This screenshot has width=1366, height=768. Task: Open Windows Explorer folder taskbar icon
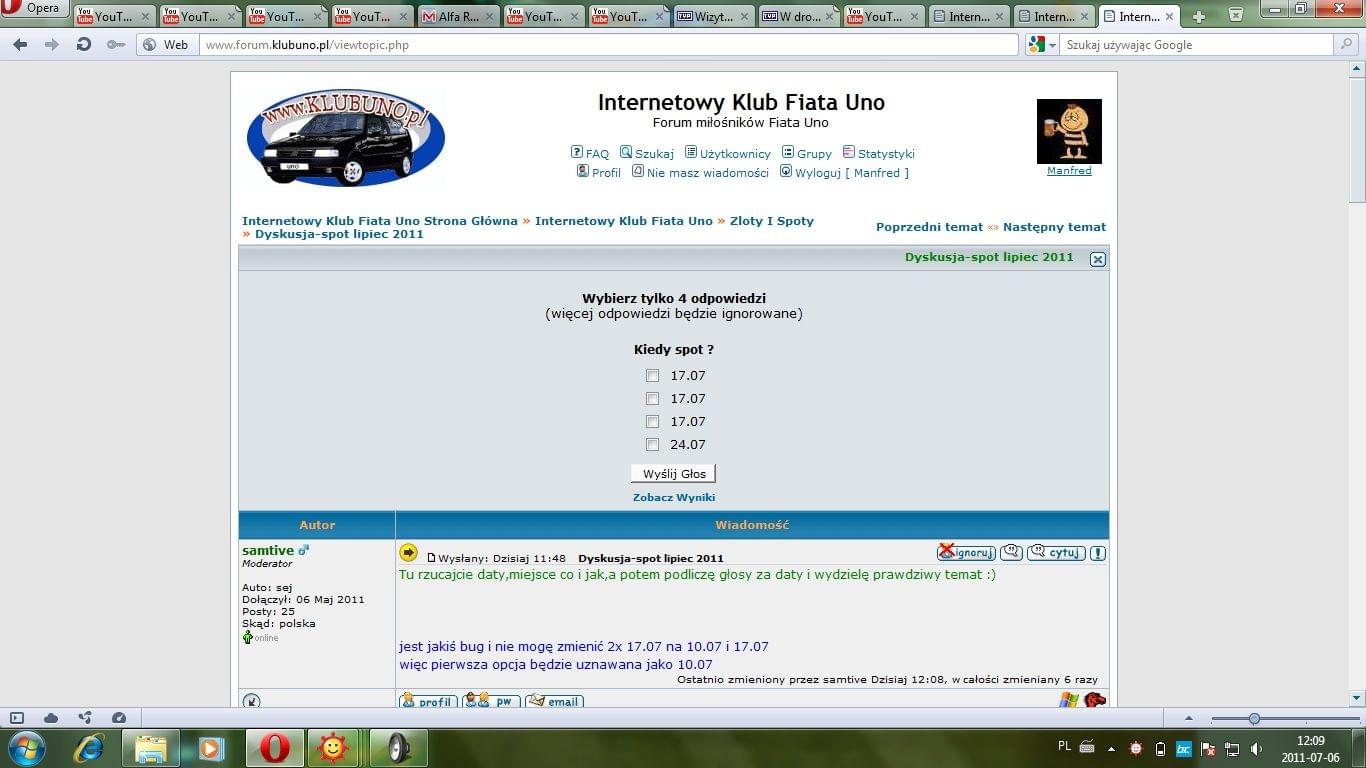coord(151,748)
